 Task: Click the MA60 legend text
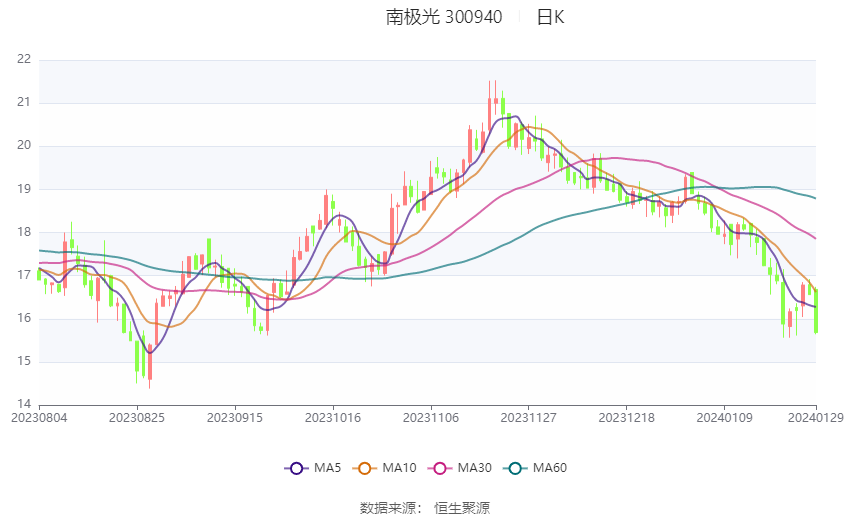550,468
